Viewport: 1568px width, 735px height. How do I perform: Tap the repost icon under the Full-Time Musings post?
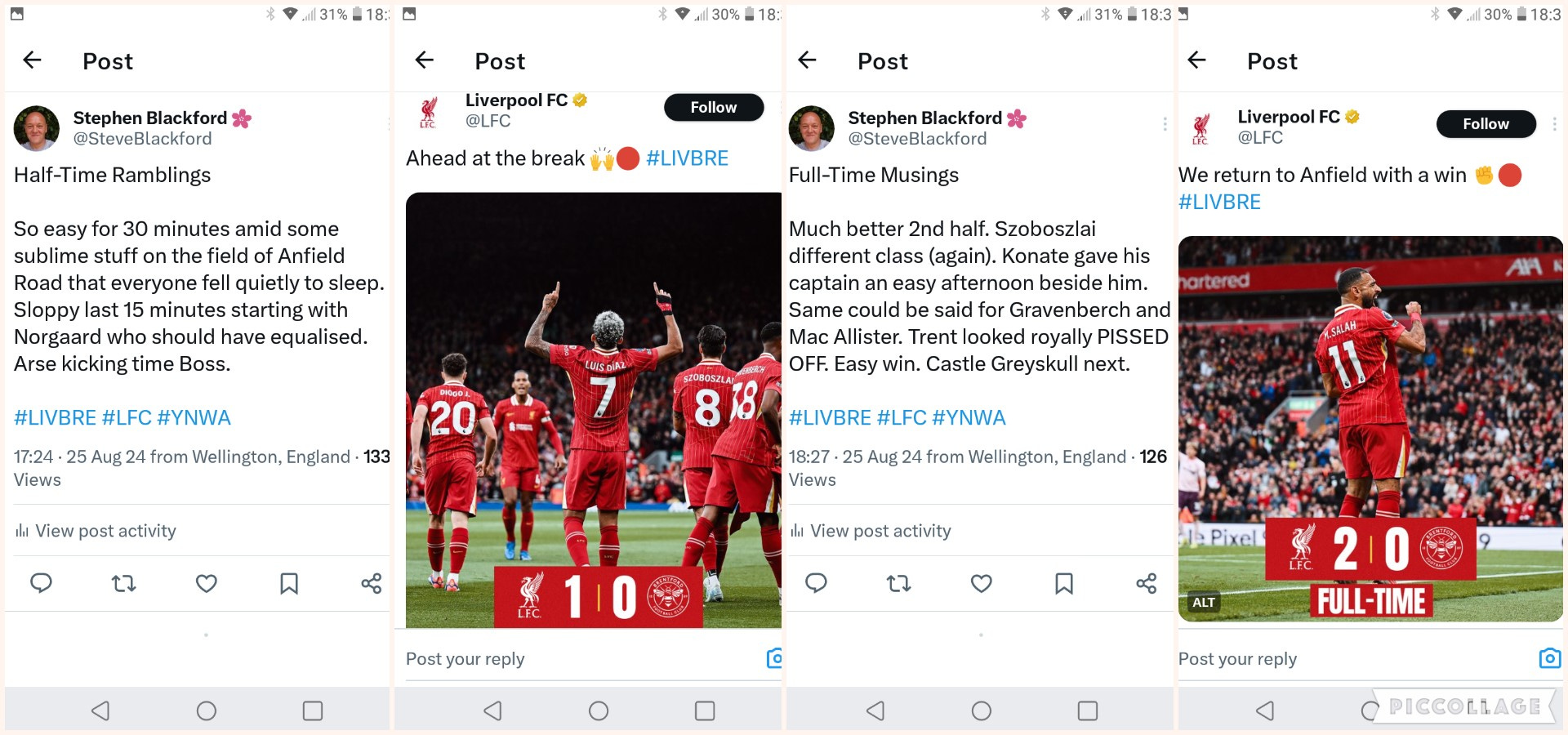tap(898, 583)
